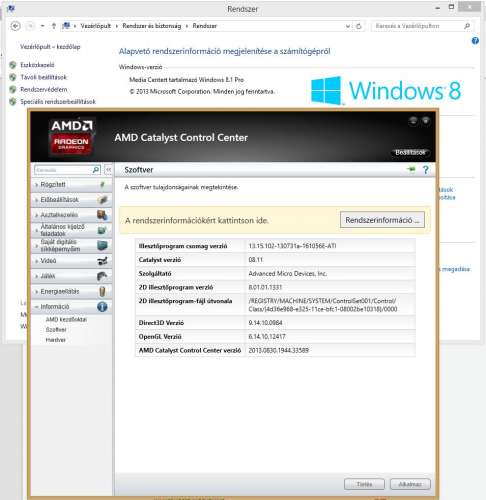Select Szoftver item under Információ
Image resolution: width=486 pixels, height=500 pixels.
pos(56,330)
